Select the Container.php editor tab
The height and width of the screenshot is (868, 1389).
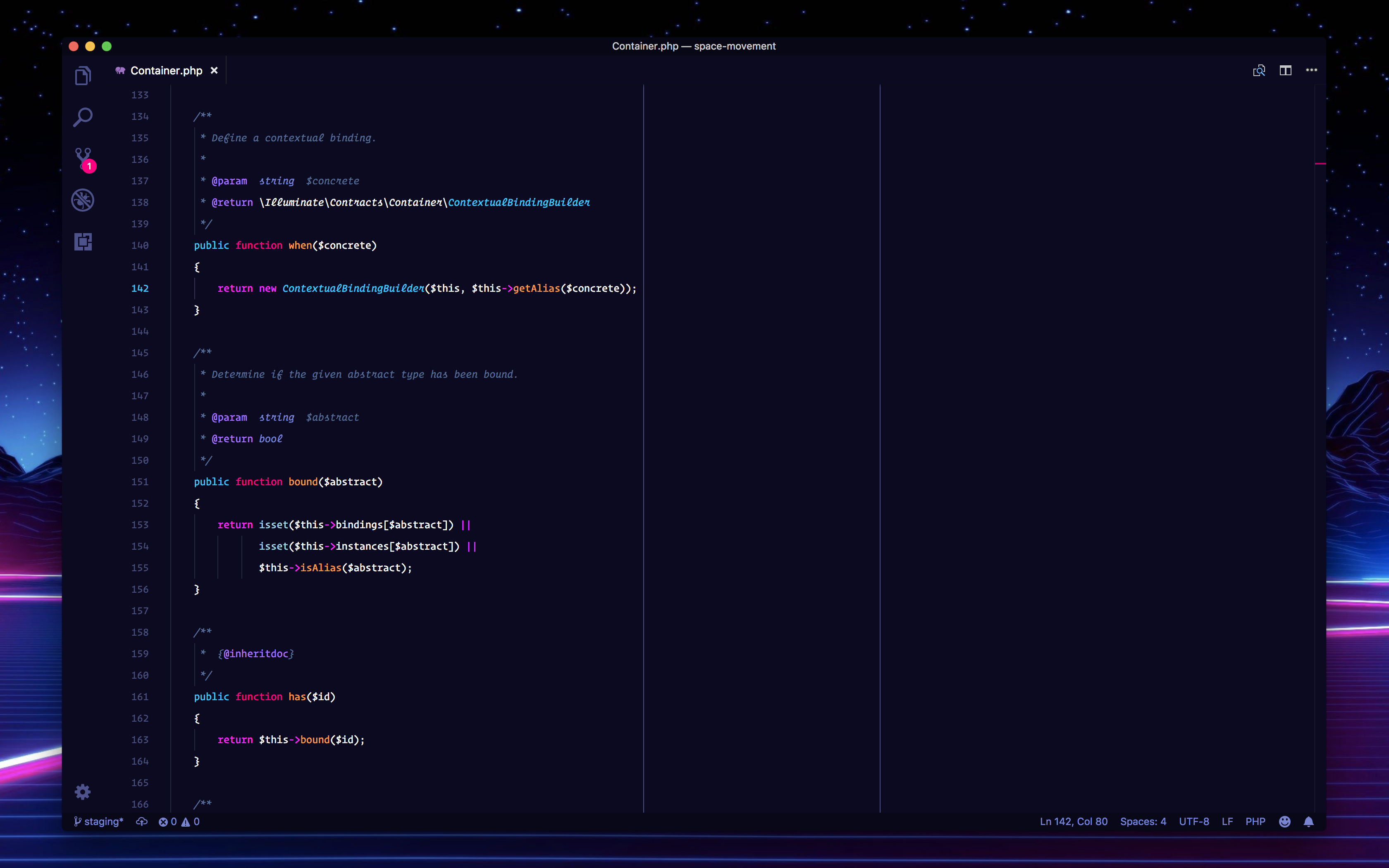(166, 70)
